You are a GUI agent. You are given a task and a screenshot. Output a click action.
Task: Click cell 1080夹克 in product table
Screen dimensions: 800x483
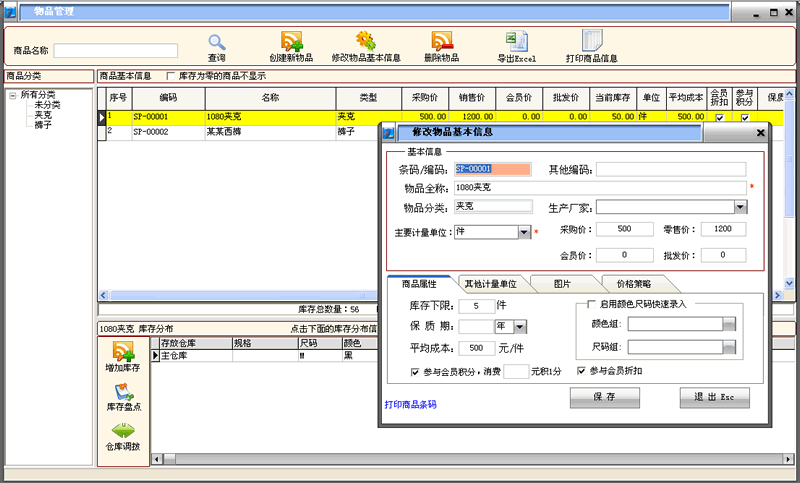click(x=270, y=117)
